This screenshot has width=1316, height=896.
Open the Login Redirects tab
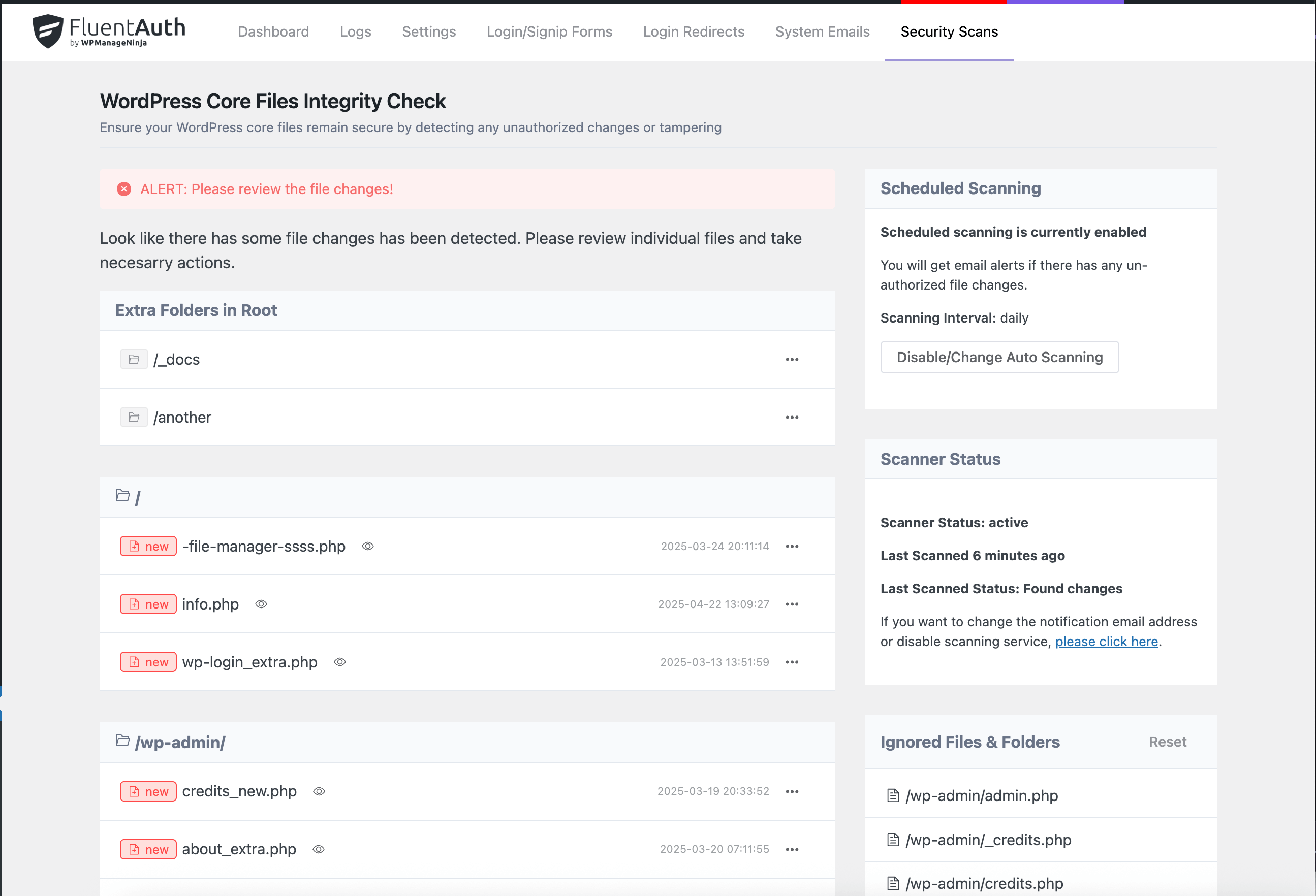coord(694,31)
